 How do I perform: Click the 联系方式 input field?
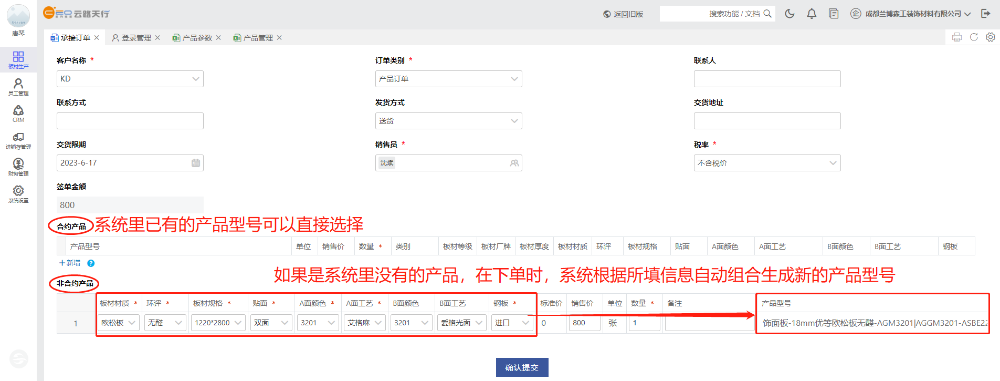pyautogui.click(x=130, y=121)
